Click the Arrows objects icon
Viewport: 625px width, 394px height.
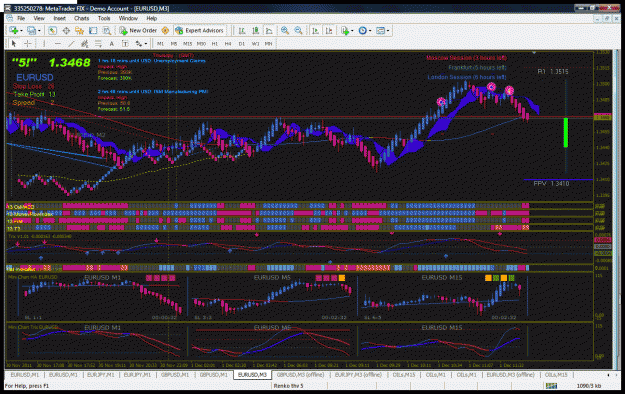(x=138, y=43)
